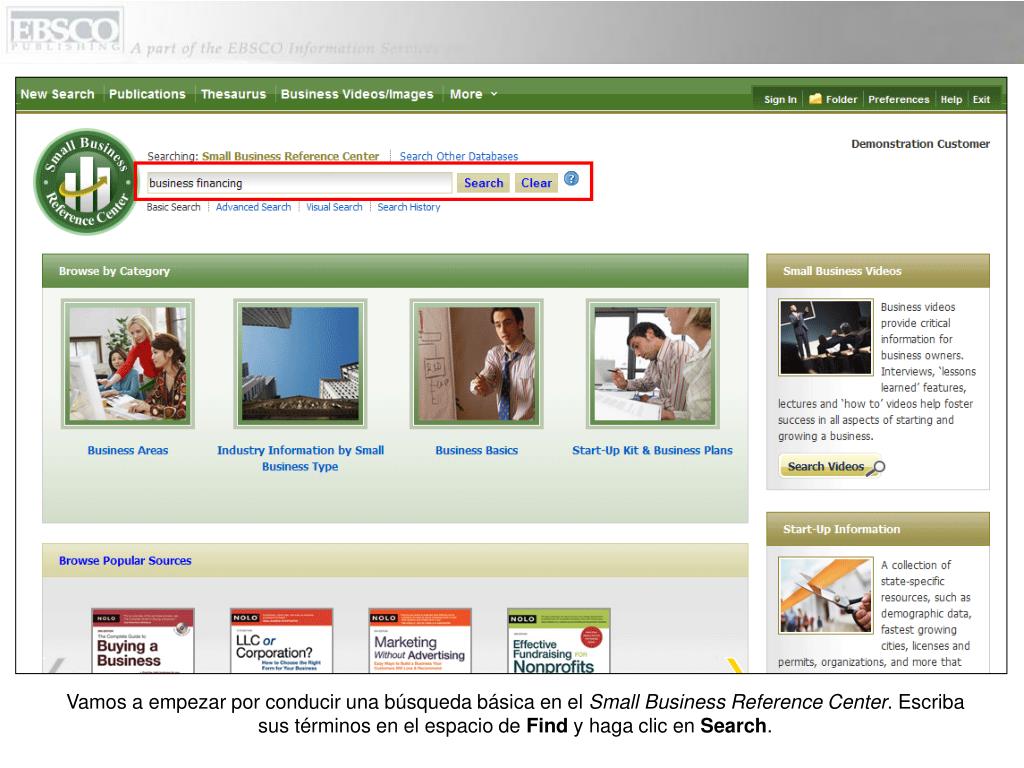This screenshot has height=768, width=1024.
Task: Click the Browse by Category header
Action: (395, 271)
